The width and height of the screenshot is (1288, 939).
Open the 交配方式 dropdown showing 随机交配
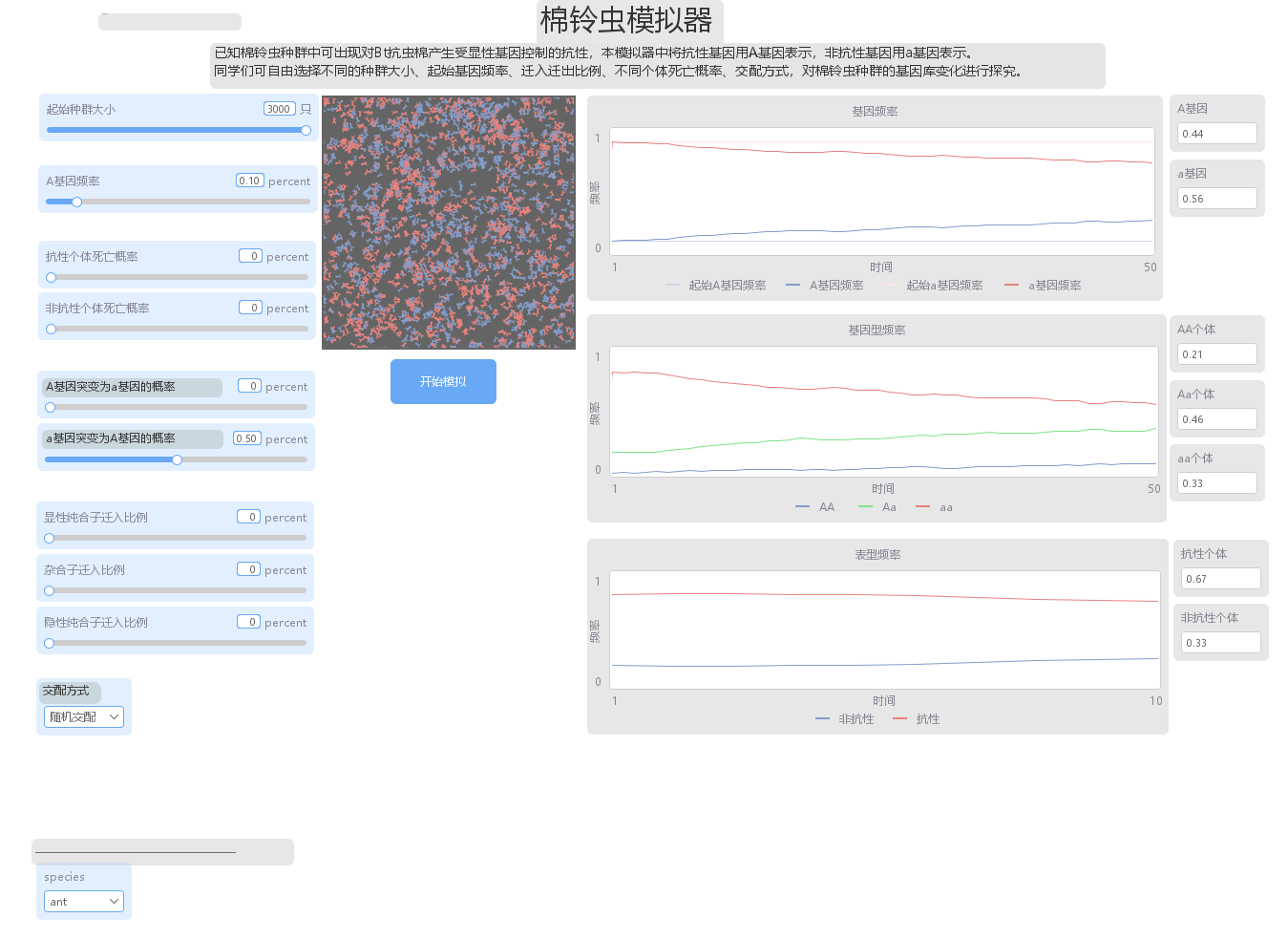(x=84, y=717)
